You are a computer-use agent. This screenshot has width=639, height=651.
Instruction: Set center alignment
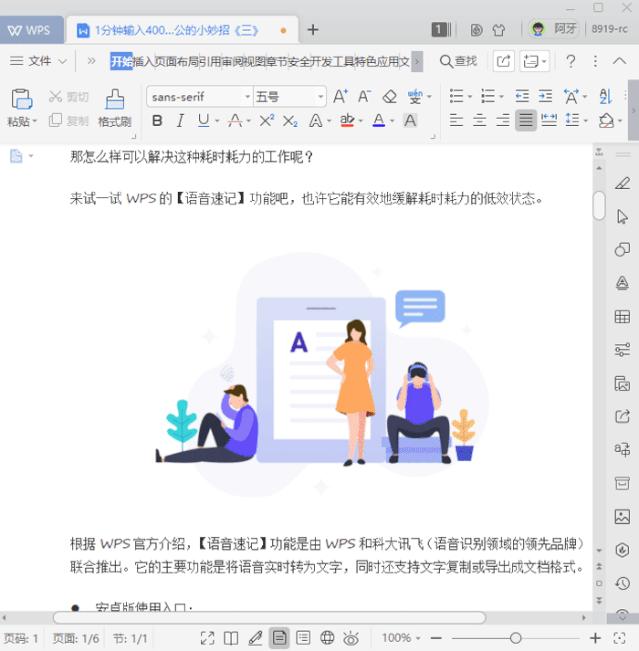coord(479,120)
